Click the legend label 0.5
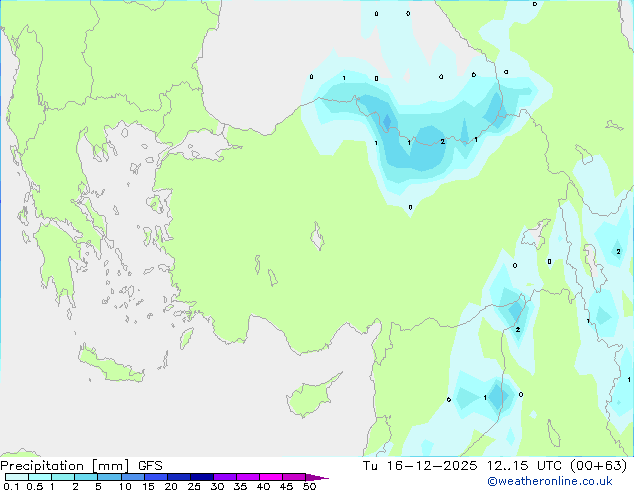 [34, 486]
